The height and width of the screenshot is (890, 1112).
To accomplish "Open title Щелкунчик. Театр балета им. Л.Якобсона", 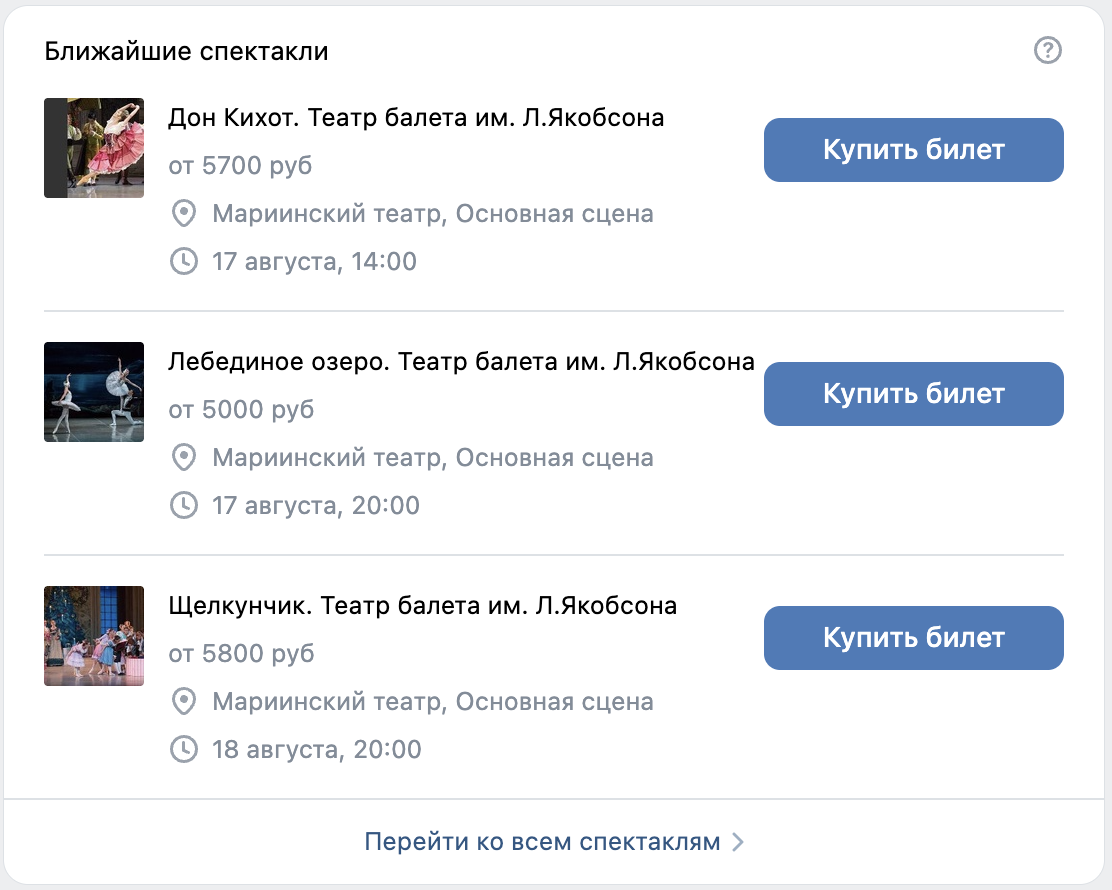I will click(x=422, y=606).
